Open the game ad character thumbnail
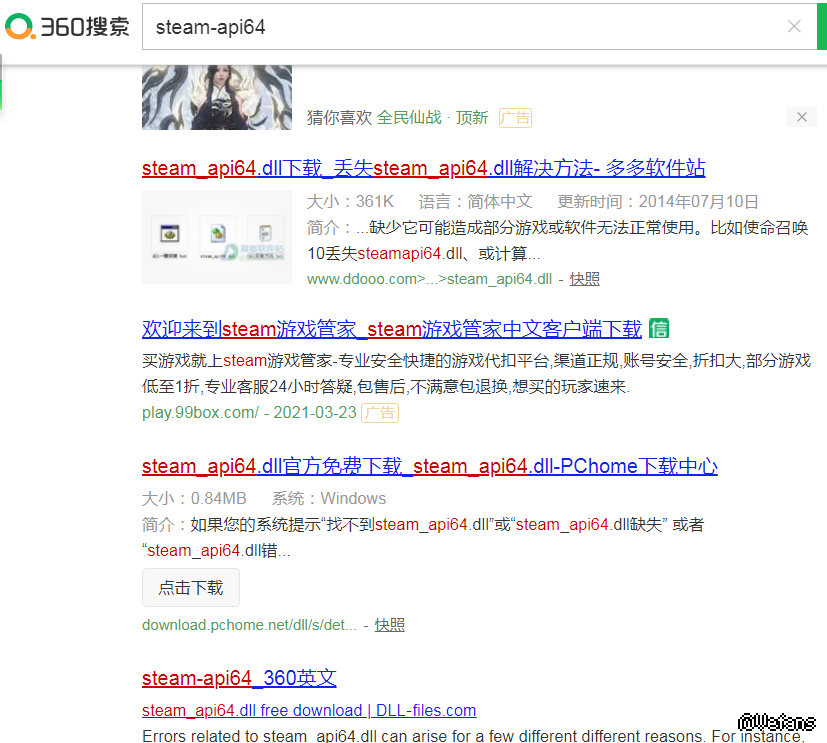This screenshot has width=827, height=743. click(217, 98)
